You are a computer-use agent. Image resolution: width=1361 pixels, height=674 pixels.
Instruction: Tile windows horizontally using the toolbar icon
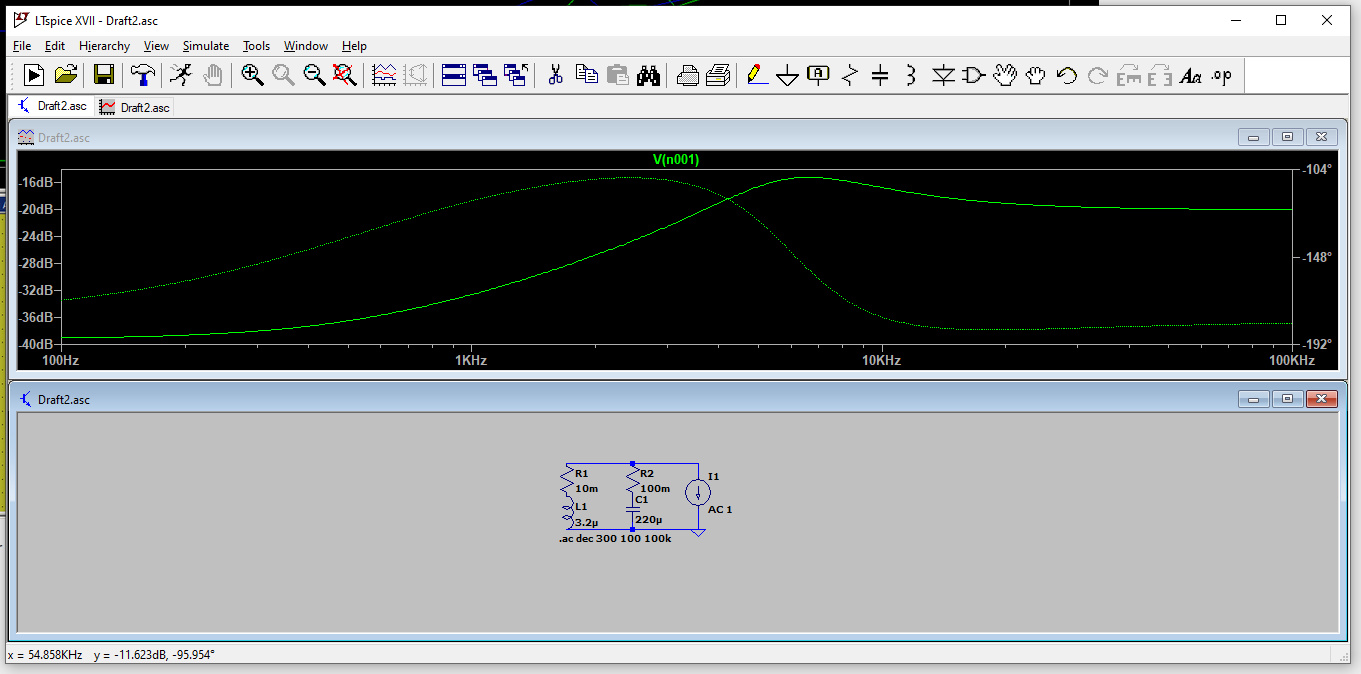click(x=454, y=75)
